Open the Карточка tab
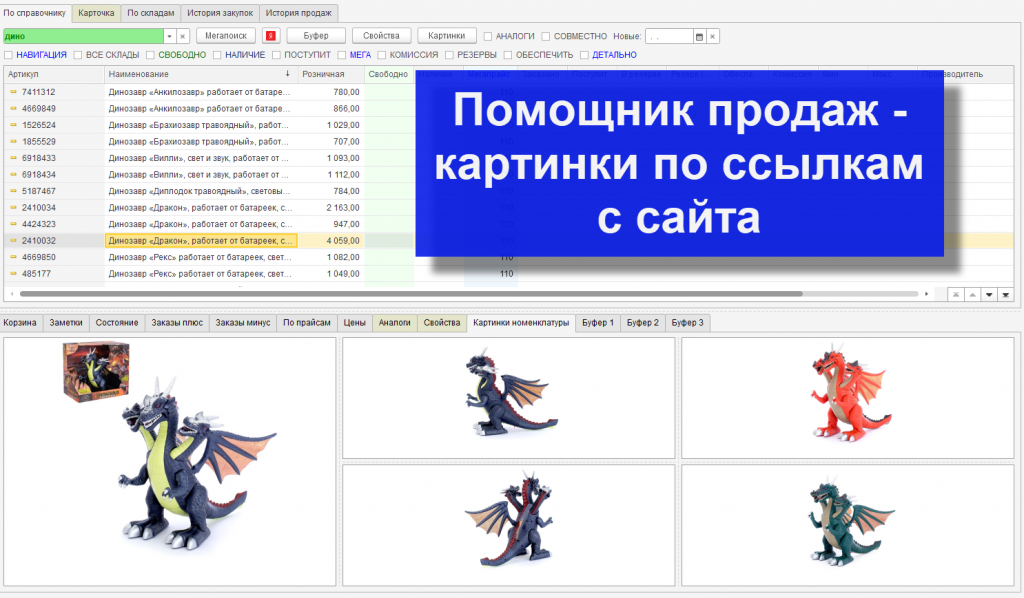The width and height of the screenshot is (1024, 598). pyautogui.click(x=96, y=13)
